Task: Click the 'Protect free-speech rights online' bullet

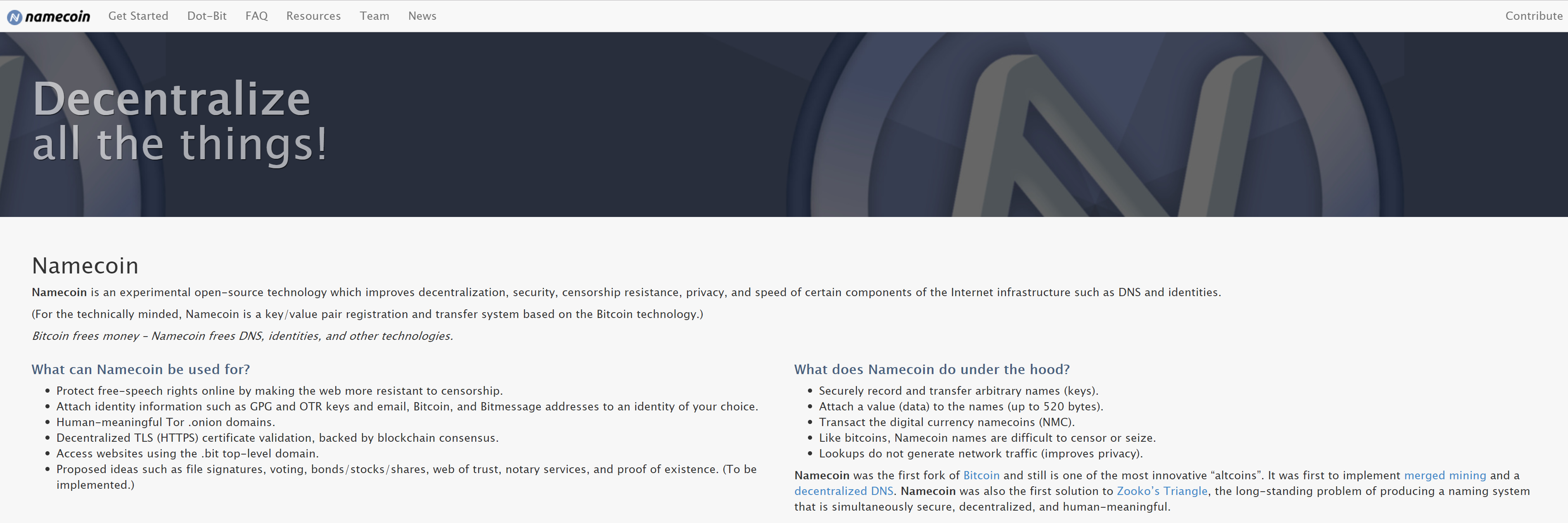Action: [x=279, y=391]
